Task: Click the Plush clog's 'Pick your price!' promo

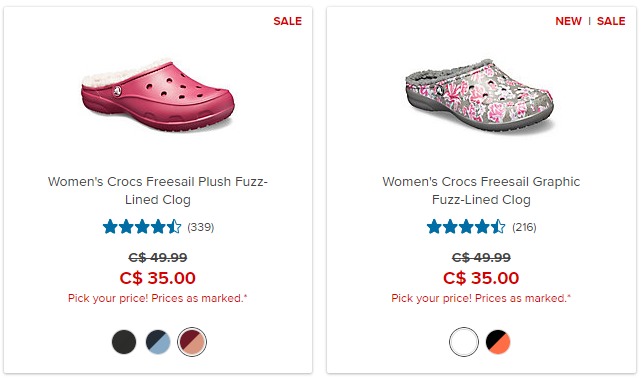Action: 158,298
